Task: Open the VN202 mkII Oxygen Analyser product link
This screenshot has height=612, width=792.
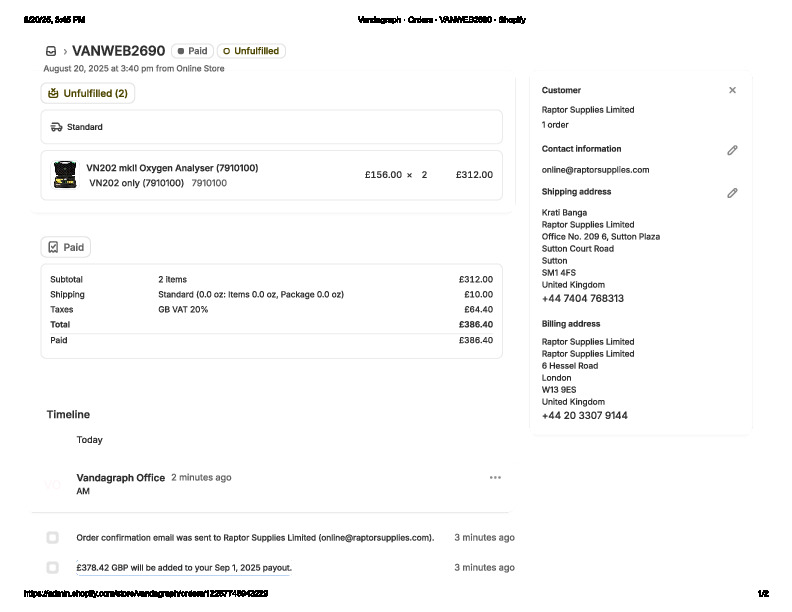Action: click(171, 168)
